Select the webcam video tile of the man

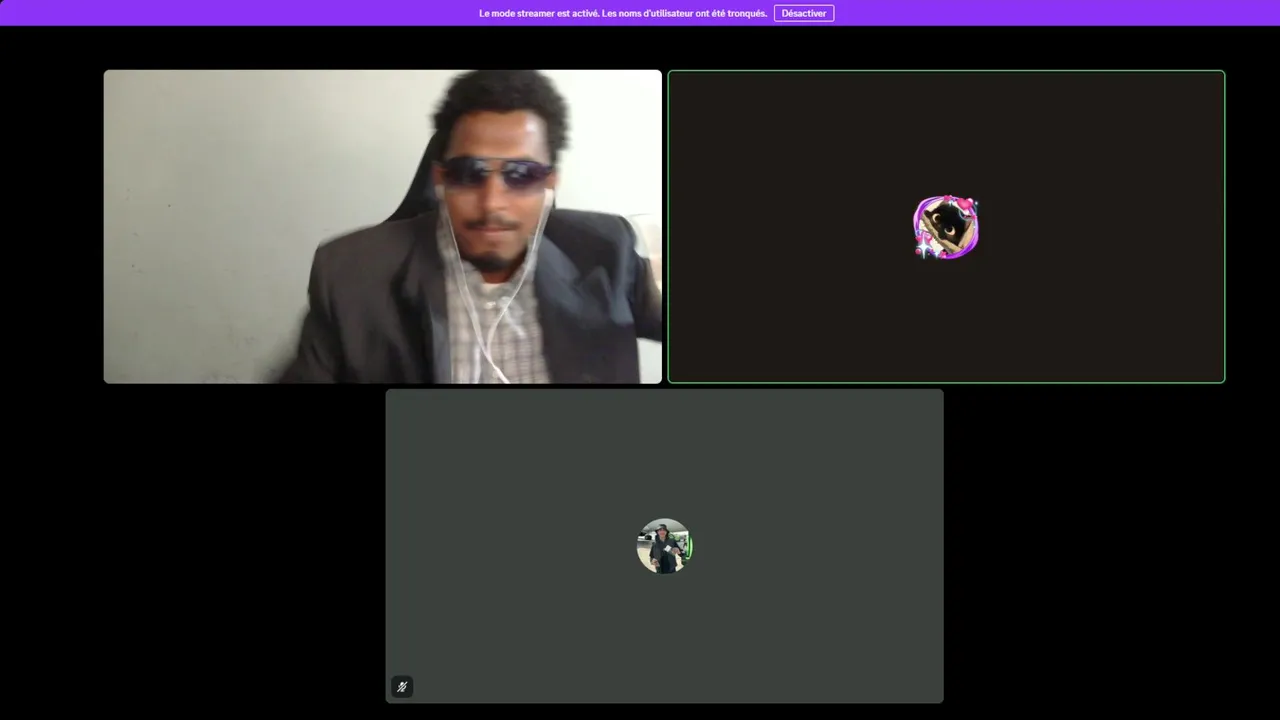(x=382, y=226)
